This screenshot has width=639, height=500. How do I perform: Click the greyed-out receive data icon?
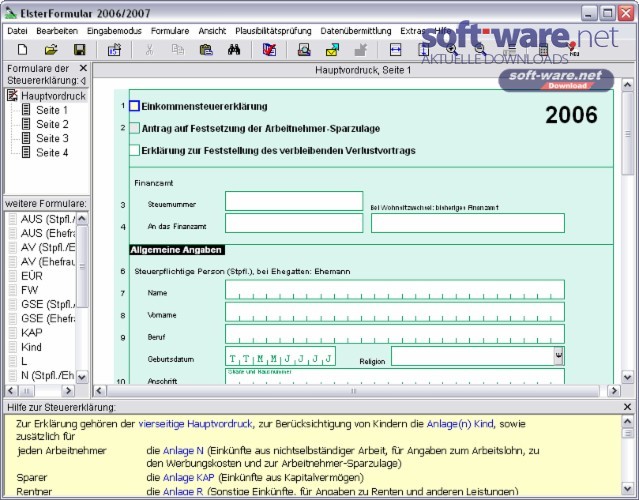click(361, 50)
